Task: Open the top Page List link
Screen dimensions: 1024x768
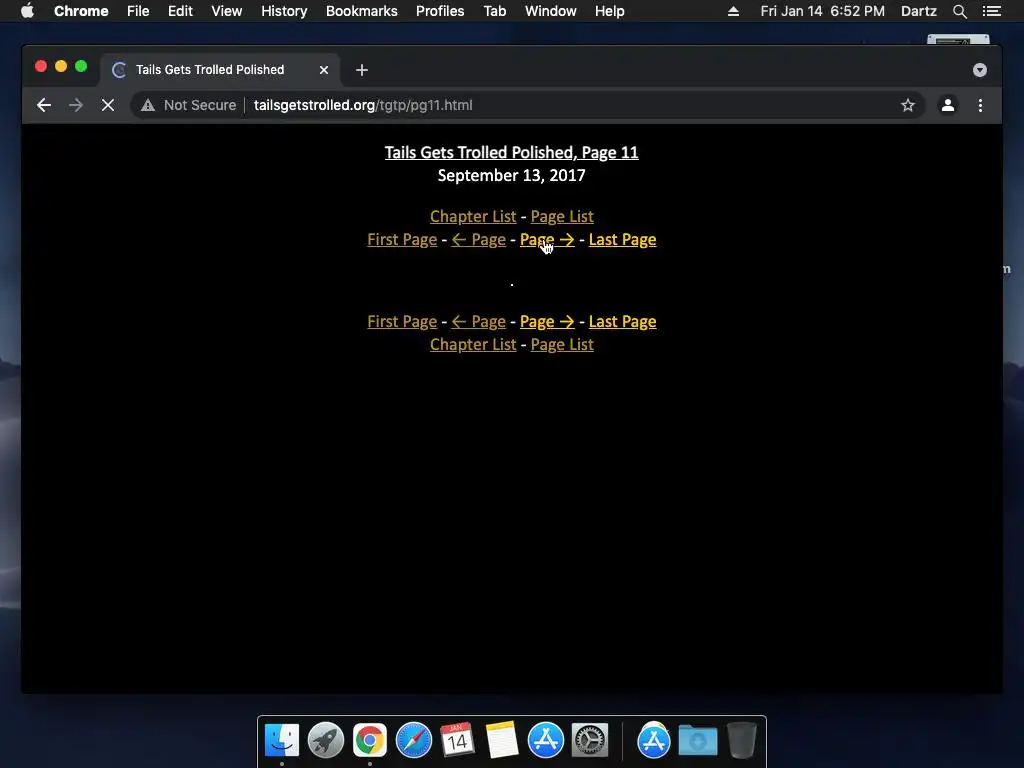Action: click(562, 216)
